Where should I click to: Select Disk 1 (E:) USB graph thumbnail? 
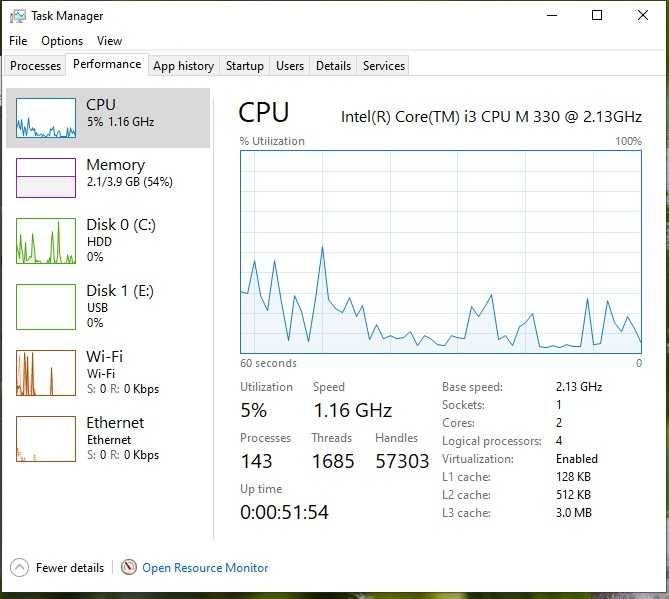click(46, 307)
